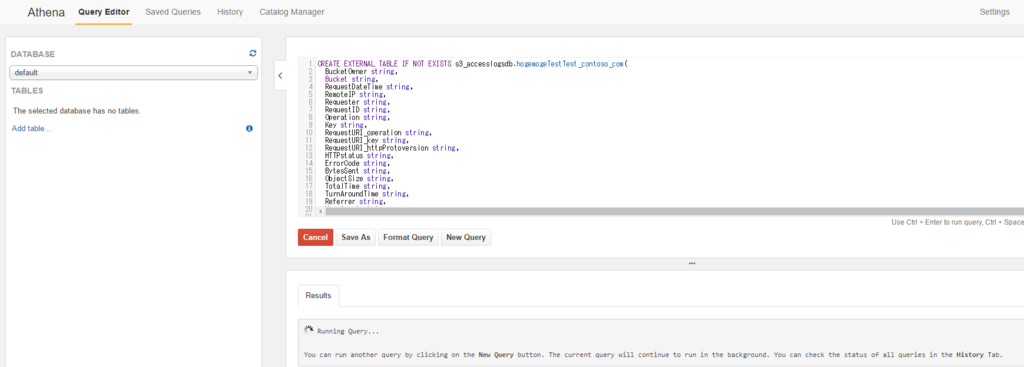1024x367 pixels.
Task: Click inside the SQL query editor on line 1
Action: [x=472, y=64]
